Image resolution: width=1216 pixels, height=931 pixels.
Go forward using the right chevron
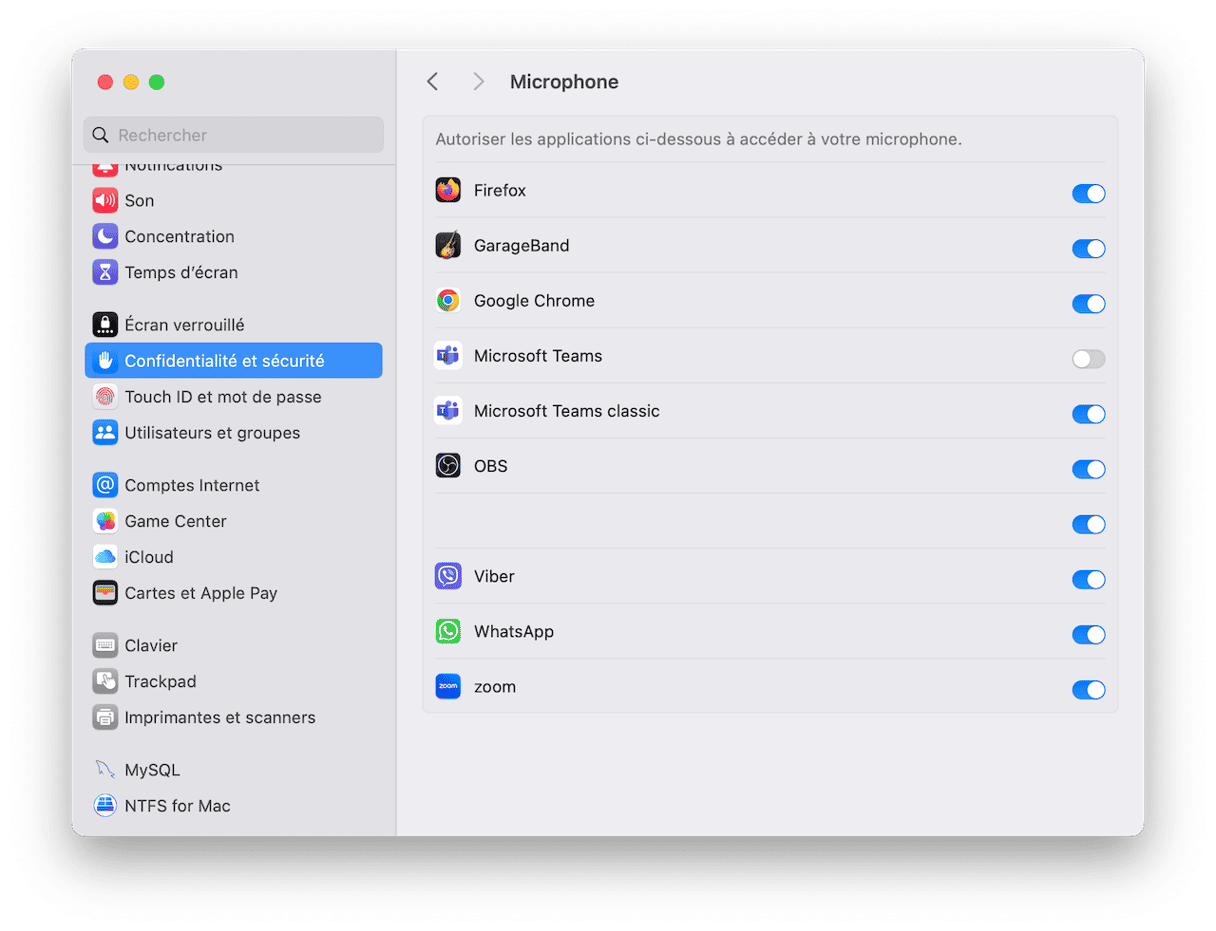coord(478,82)
